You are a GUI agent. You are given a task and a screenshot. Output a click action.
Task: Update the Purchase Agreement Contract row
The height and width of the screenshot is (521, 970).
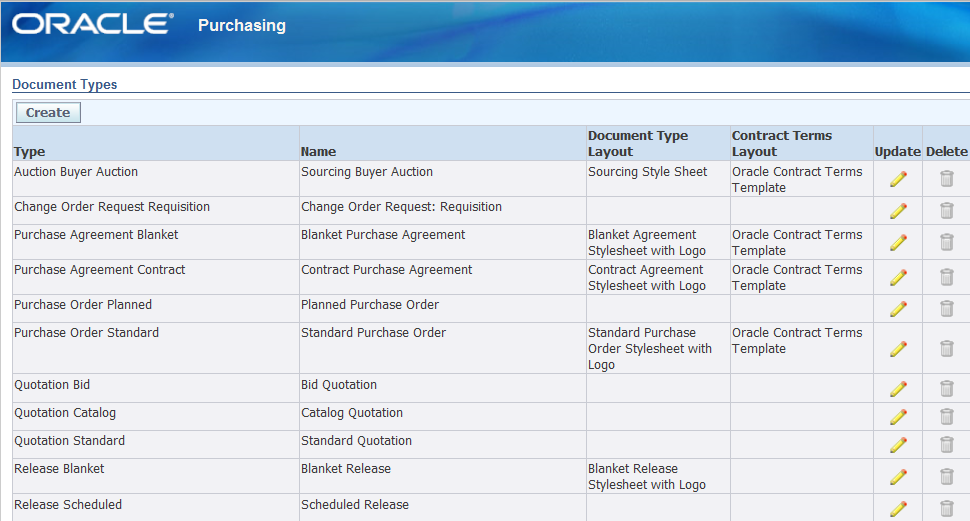pos(898,277)
